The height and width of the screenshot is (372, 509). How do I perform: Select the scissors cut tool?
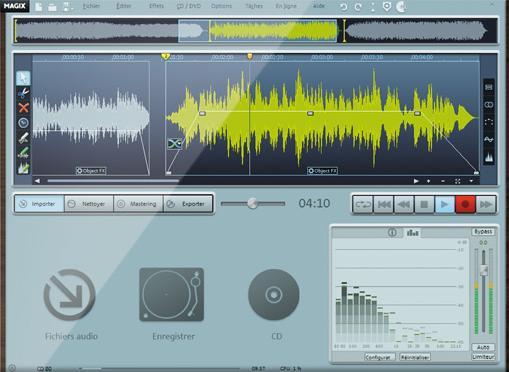(x=23, y=93)
